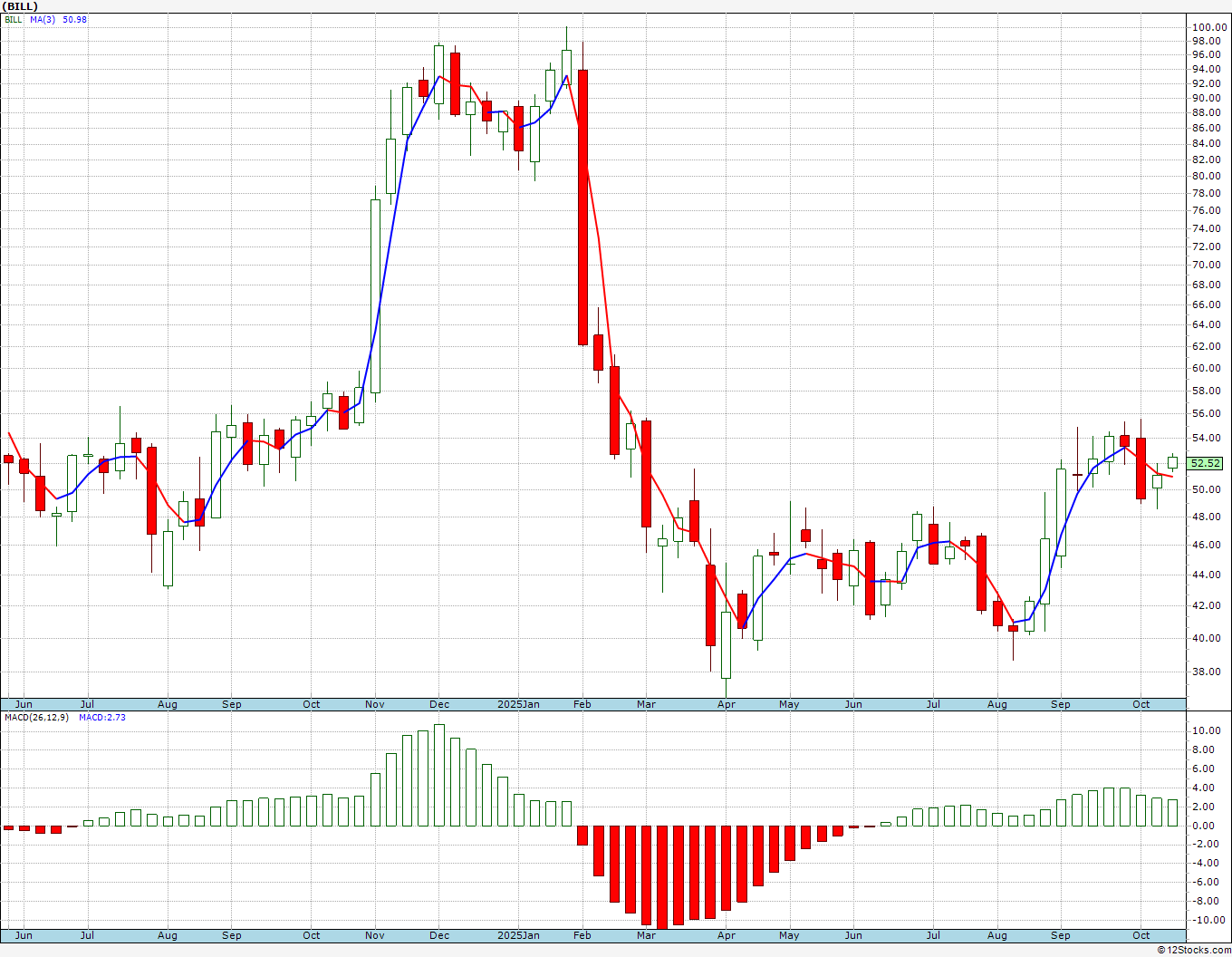
Task: Select Feb on the price chart time axis
Action: tap(582, 704)
